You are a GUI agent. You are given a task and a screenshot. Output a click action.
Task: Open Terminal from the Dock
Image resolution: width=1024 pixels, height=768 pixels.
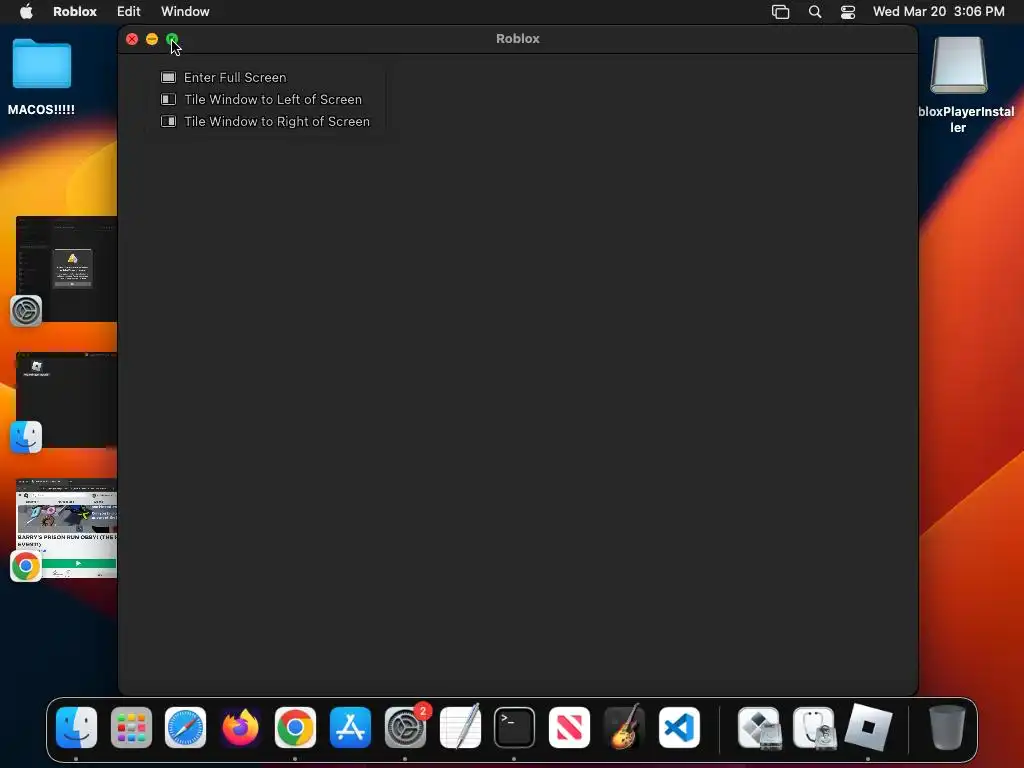515,727
